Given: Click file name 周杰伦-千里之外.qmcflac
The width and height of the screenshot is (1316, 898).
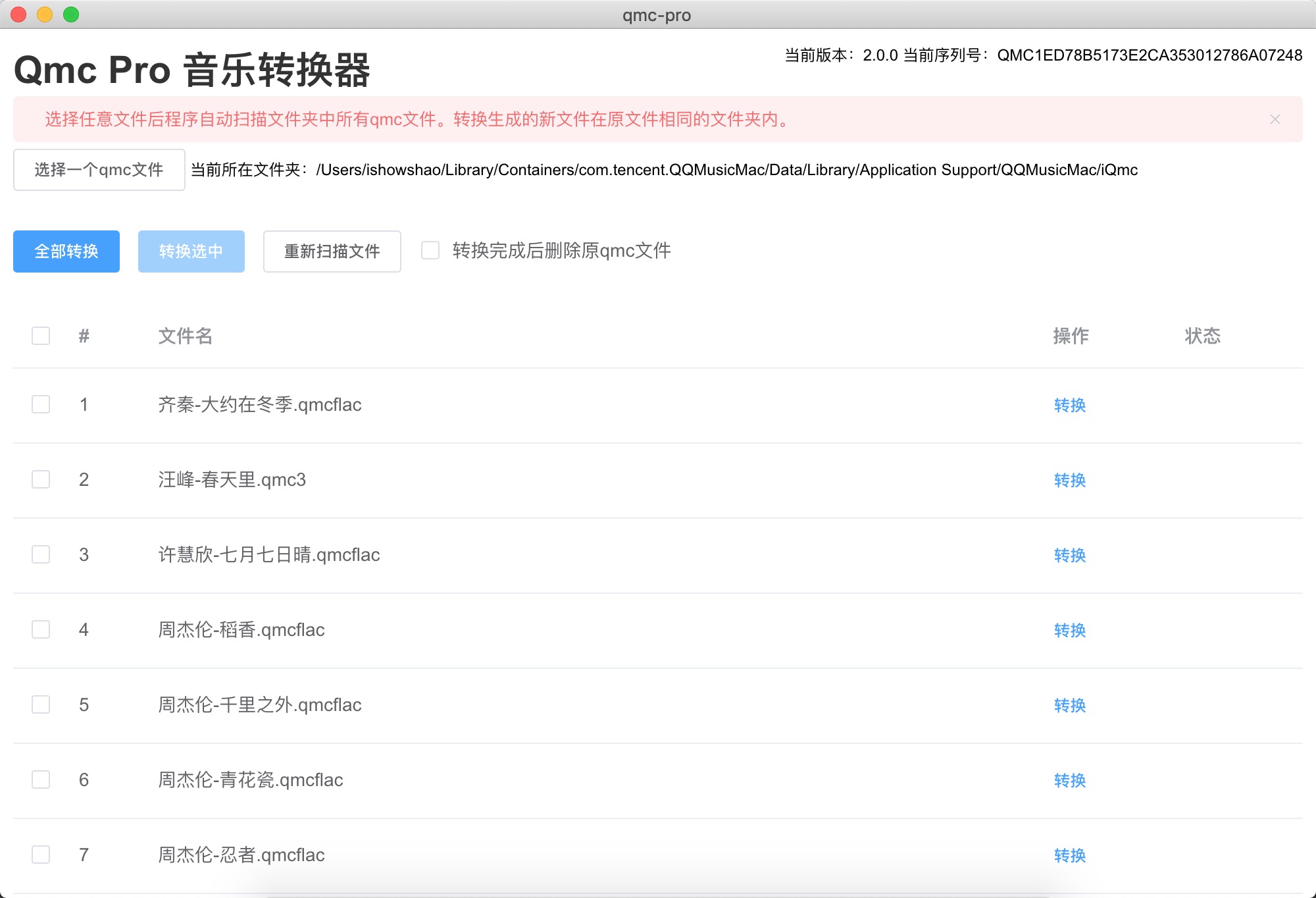Looking at the screenshot, I should point(259,705).
